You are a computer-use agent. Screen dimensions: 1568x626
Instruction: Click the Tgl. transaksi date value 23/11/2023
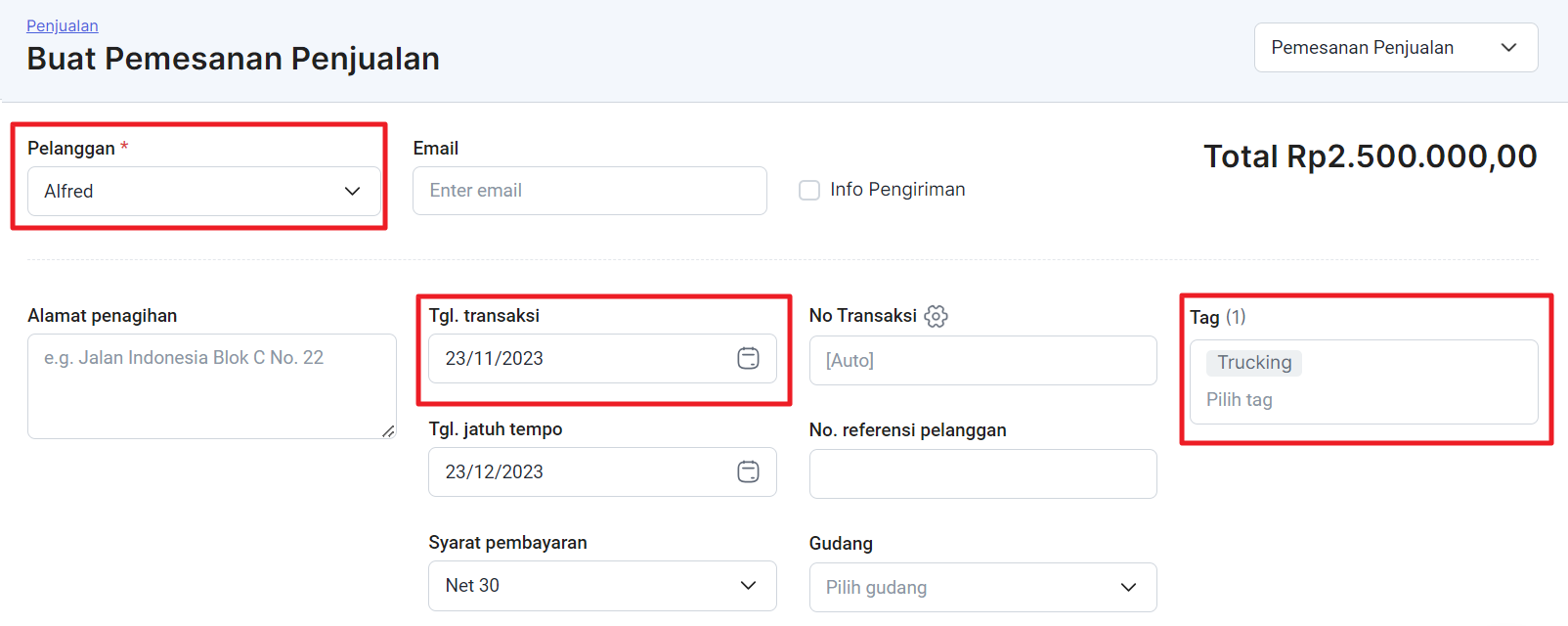(x=495, y=359)
